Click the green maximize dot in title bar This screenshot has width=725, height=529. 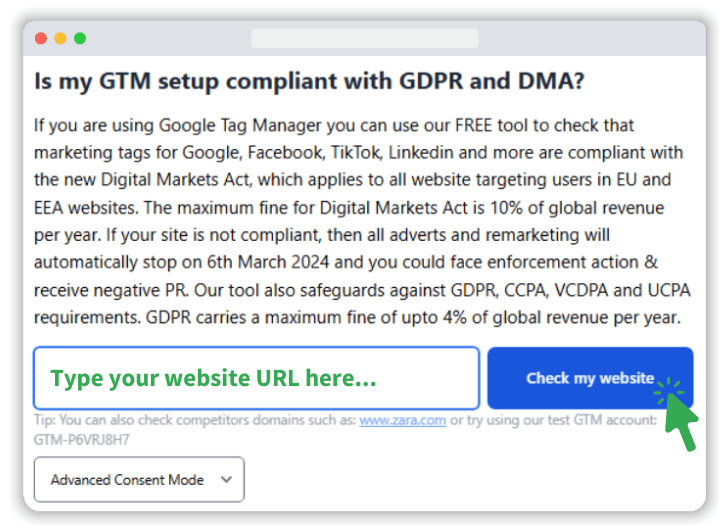click(x=80, y=38)
